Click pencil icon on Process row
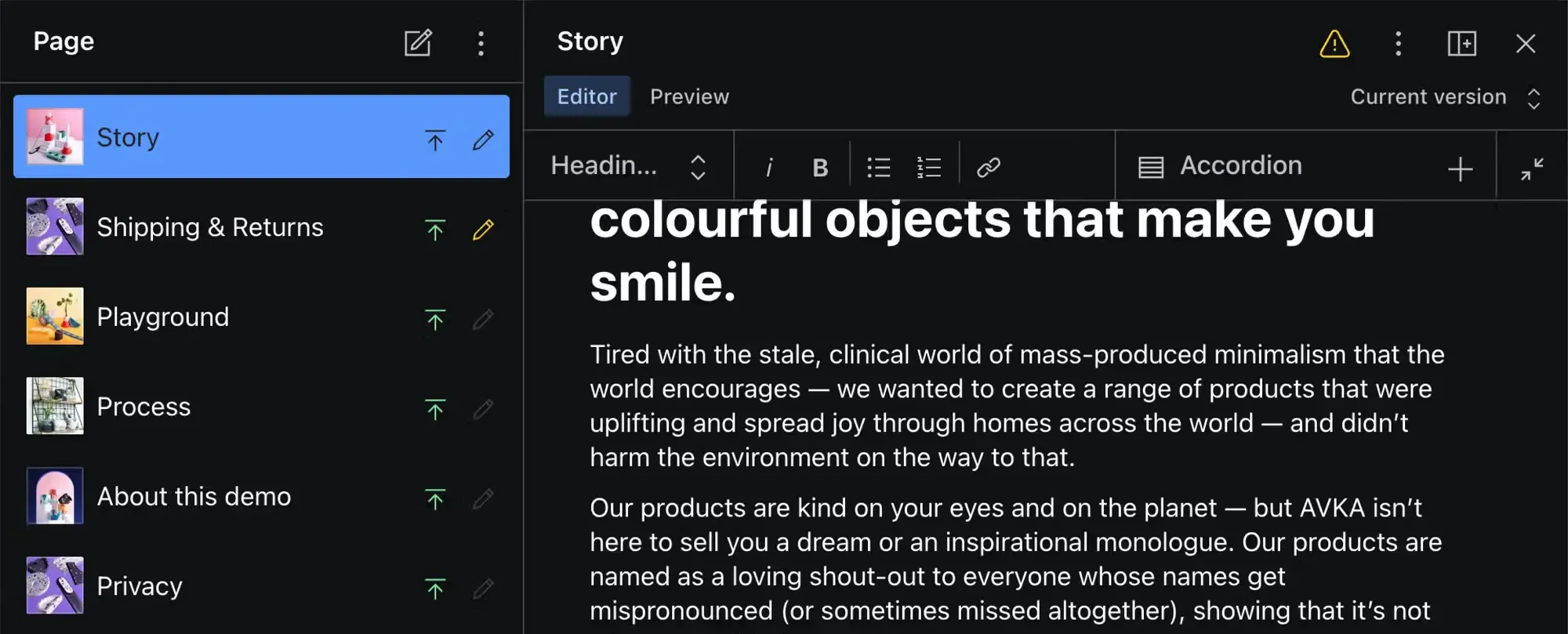Image resolution: width=1568 pixels, height=634 pixels. click(483, 409)
